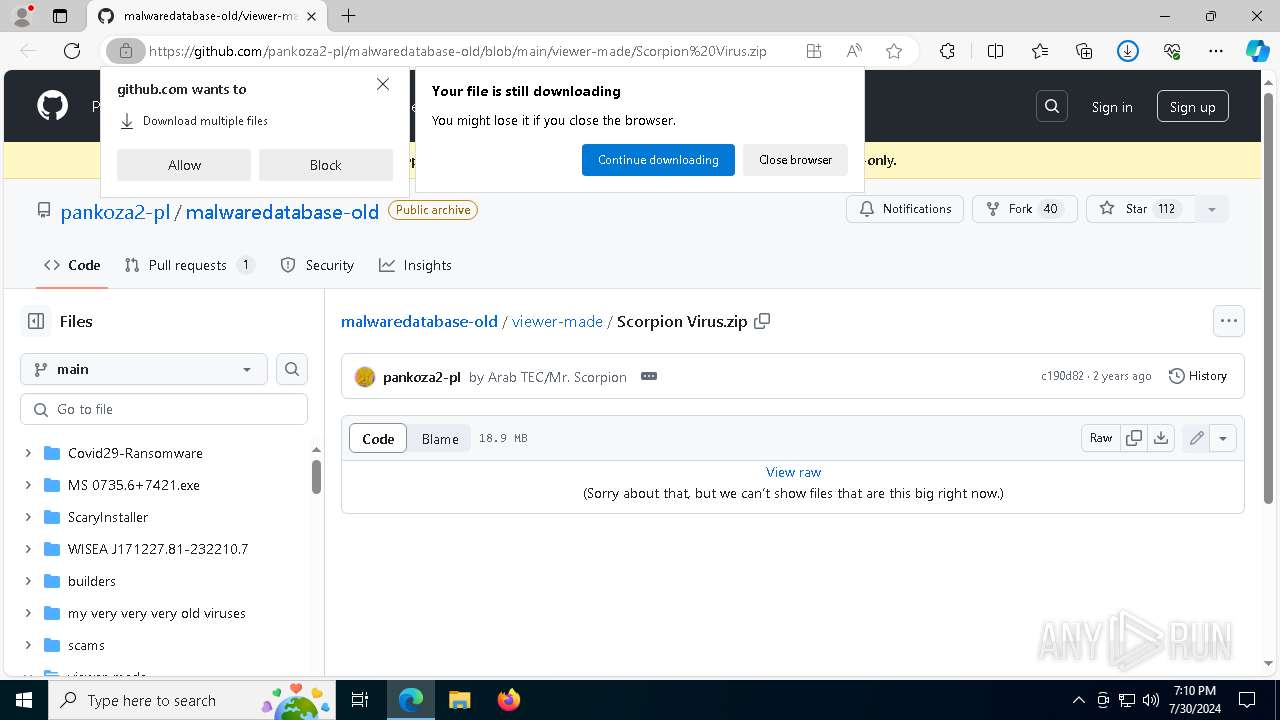Open the Pull requests tab
This screenshot has height=720, width=1280.
[x=189, y=265]
